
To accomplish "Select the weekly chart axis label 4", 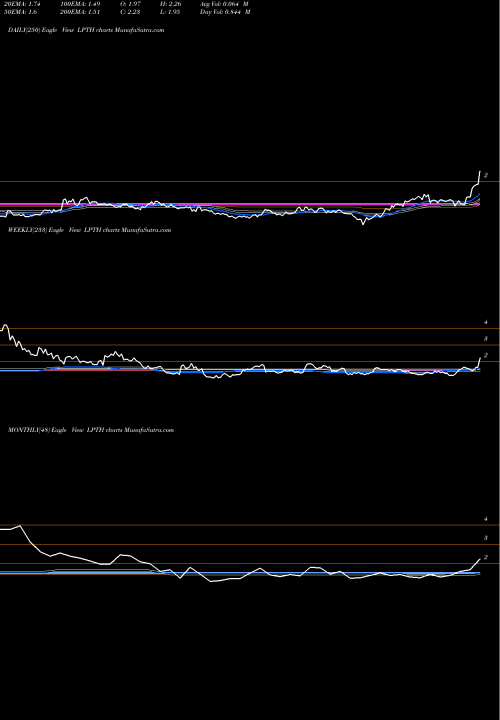I will pyautogui.click(x=486, y=322).
